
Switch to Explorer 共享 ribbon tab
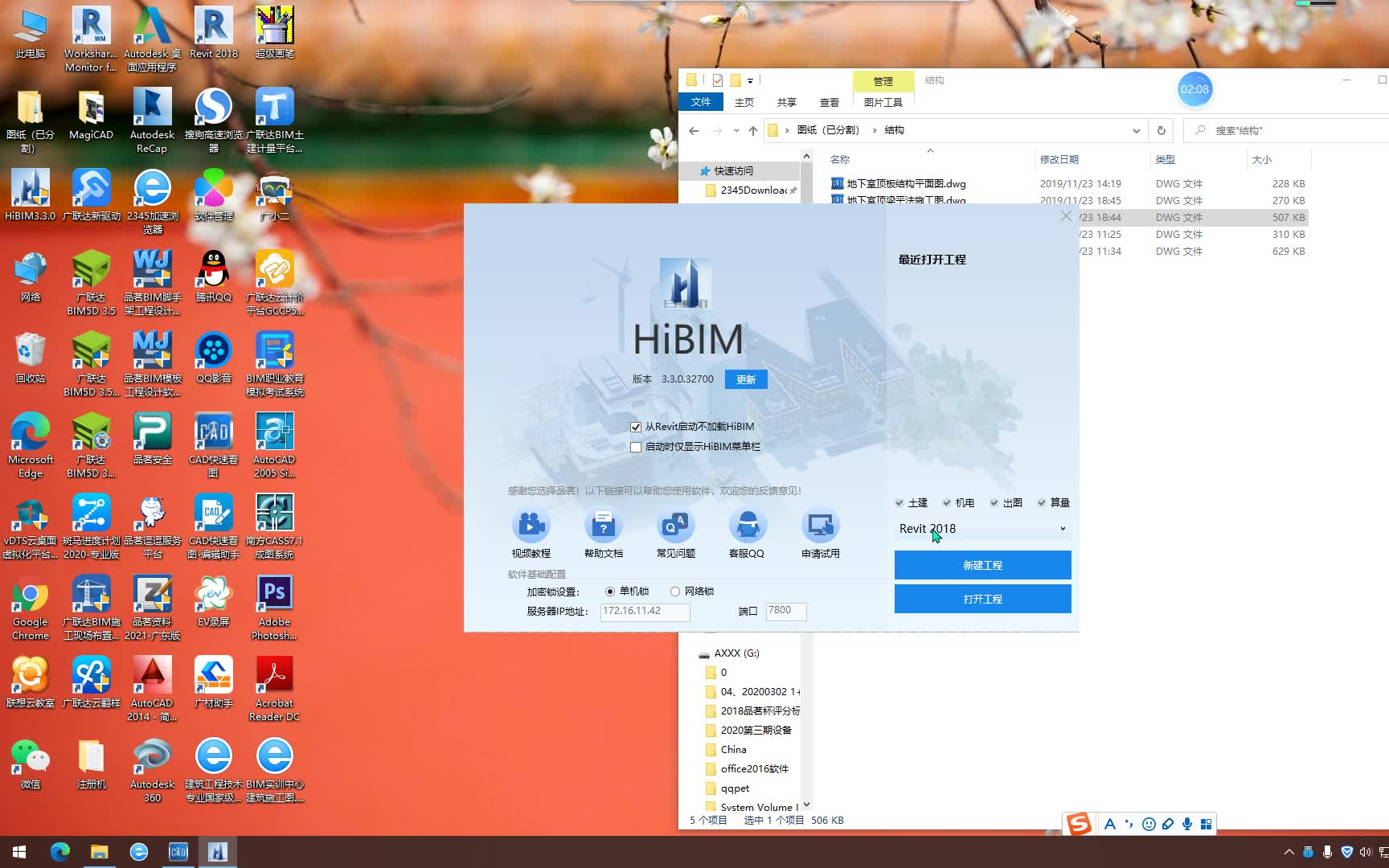pos(787,102)
